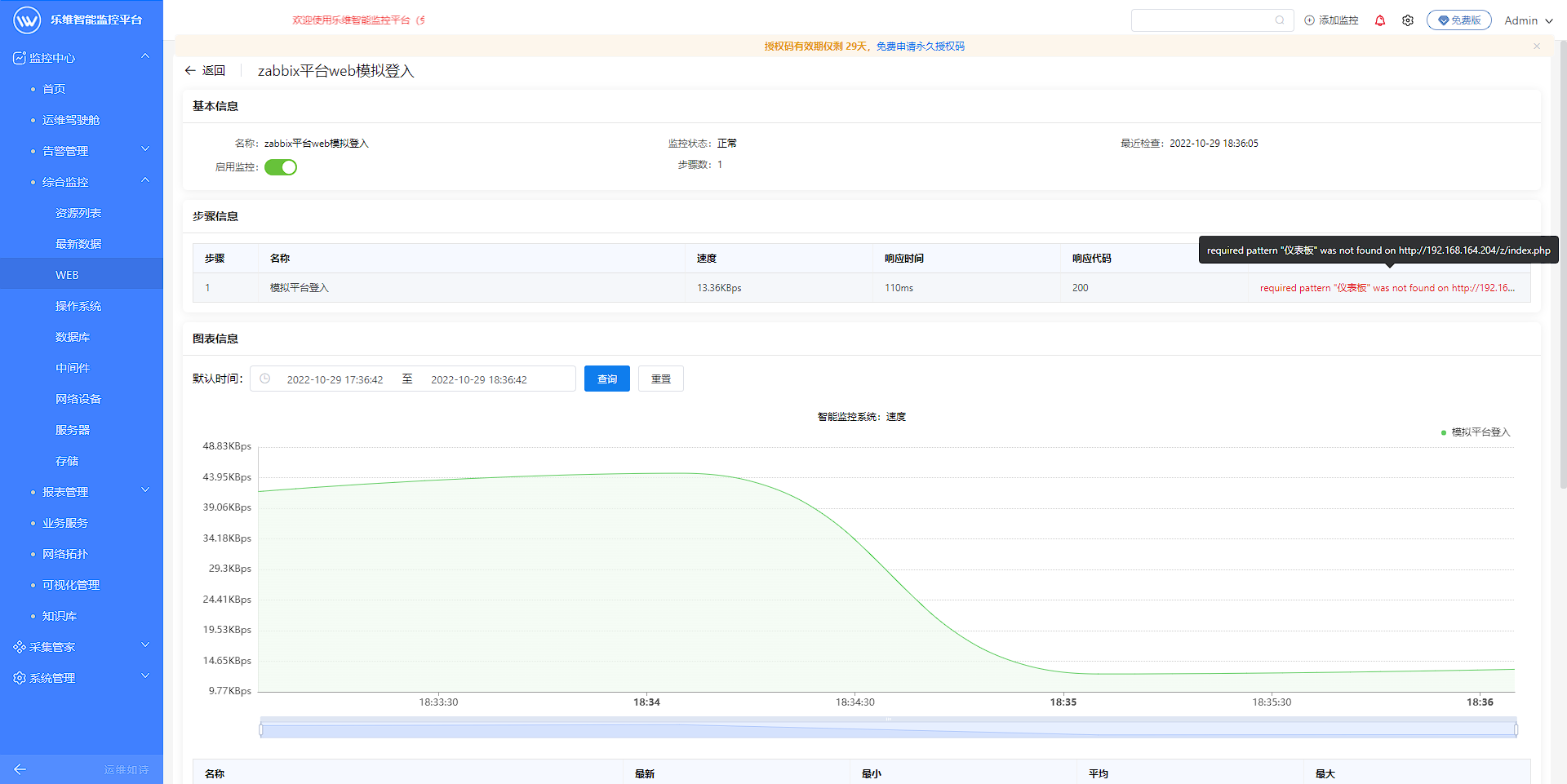
Task: Click the 系统管理 gear icon in sidebar
Action: tap(20, 678)
